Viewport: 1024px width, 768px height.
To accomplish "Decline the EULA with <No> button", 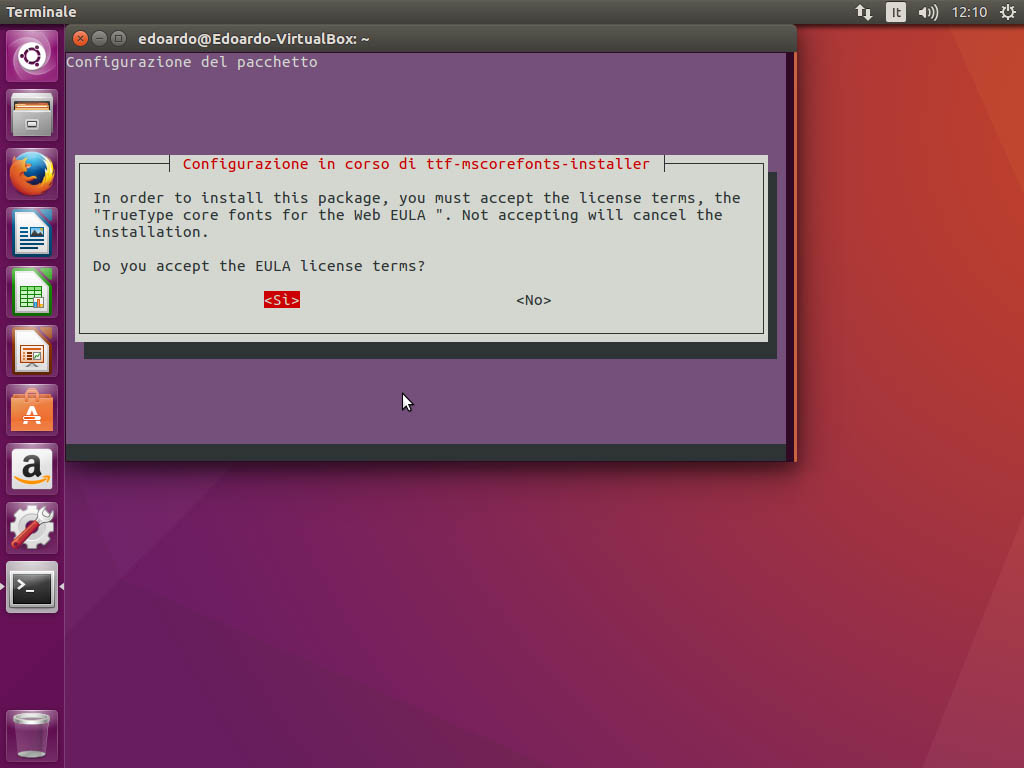I will click(533, 300).
